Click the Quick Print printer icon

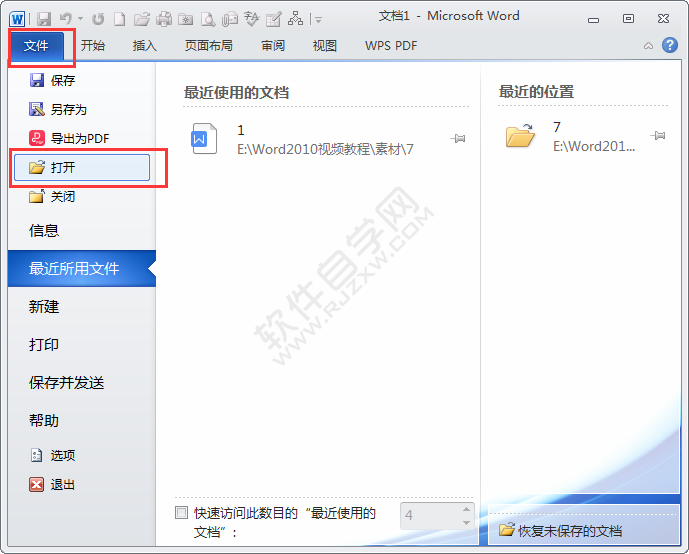coord(164,19)
